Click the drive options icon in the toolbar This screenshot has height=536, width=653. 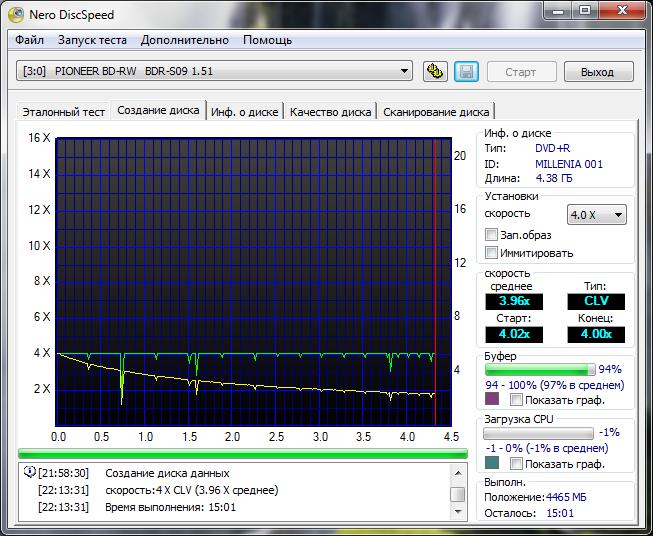[435, 72]
